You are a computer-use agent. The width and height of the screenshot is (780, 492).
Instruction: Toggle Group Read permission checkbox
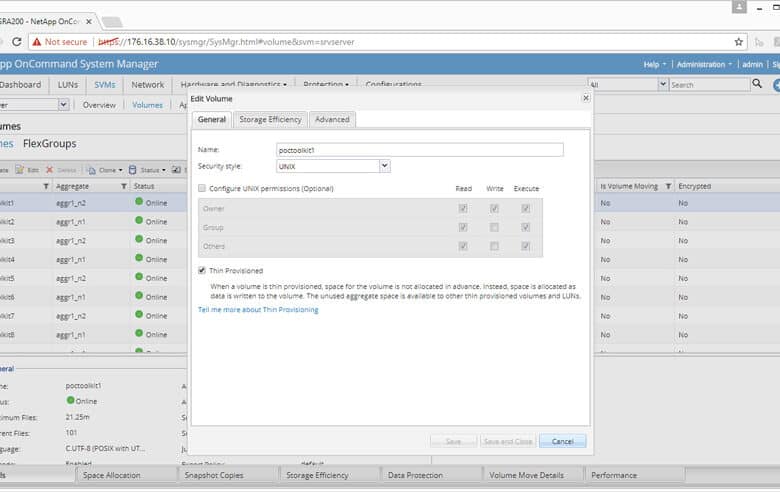point(463,227)
